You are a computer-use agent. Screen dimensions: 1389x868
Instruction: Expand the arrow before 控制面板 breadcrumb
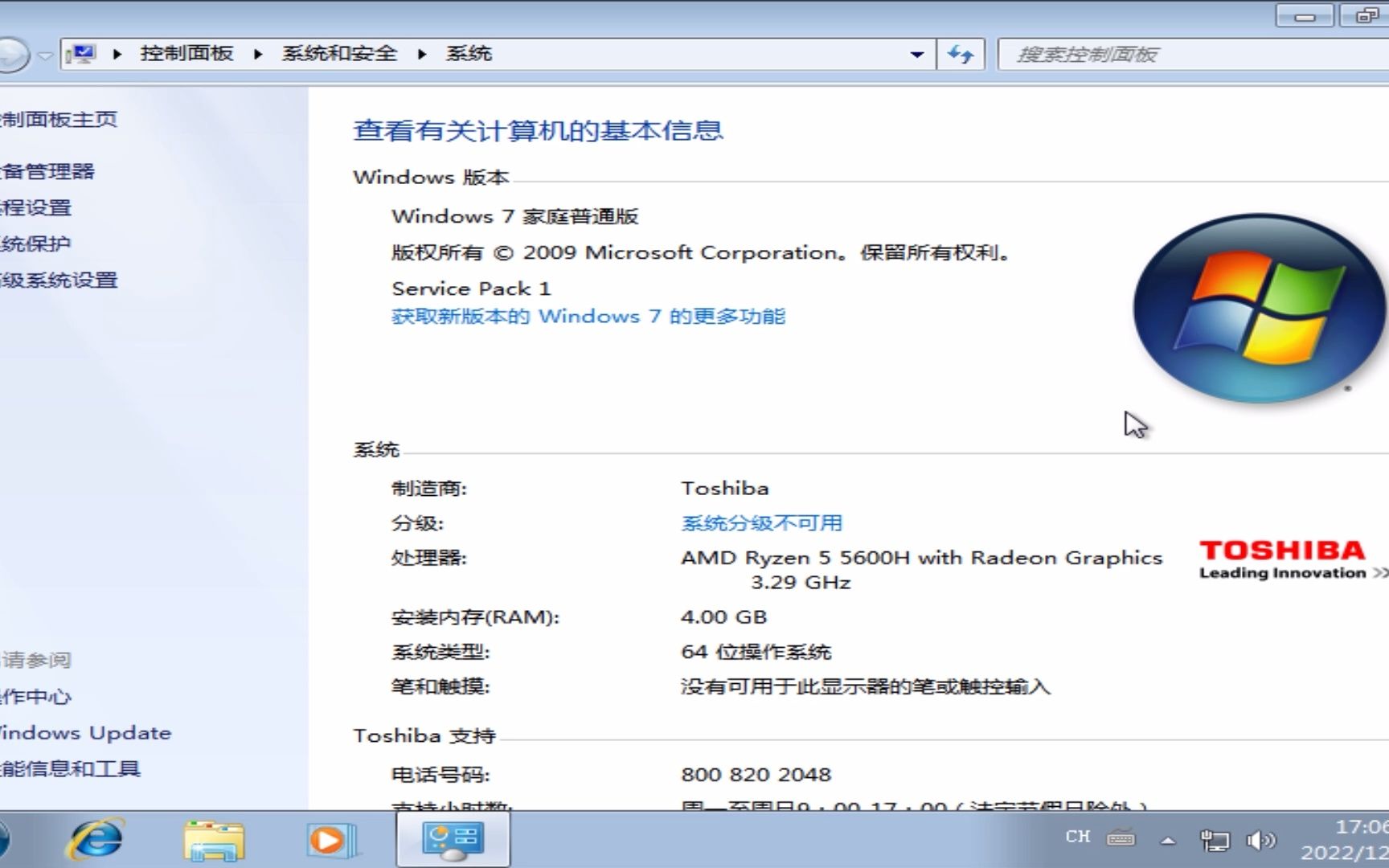(x=117, y=54)
